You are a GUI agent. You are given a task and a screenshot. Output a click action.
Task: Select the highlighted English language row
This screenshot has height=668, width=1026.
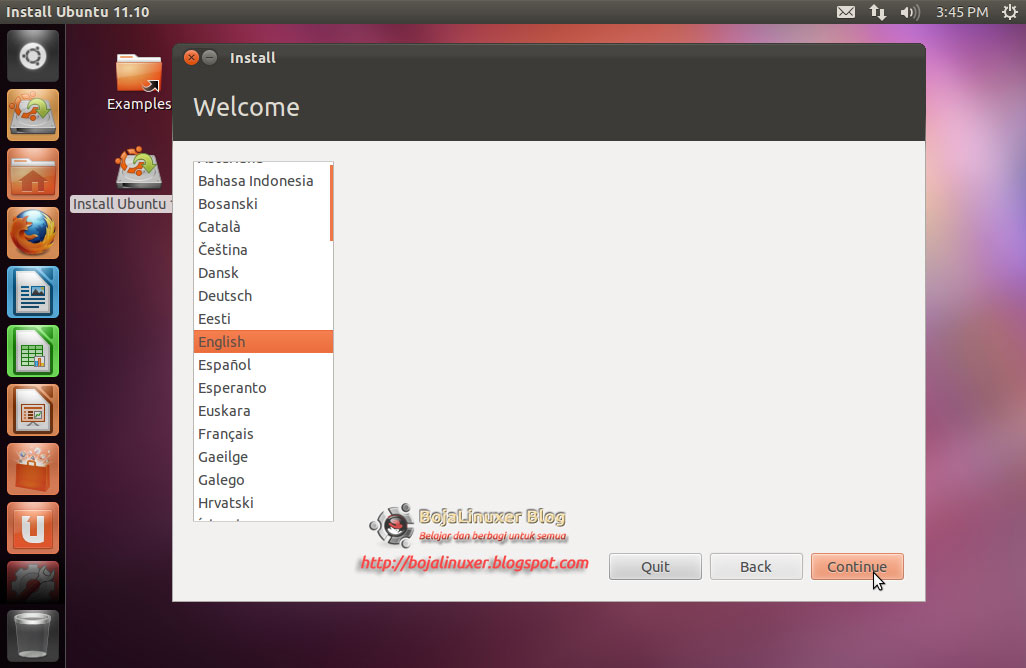tap(264, 342)
